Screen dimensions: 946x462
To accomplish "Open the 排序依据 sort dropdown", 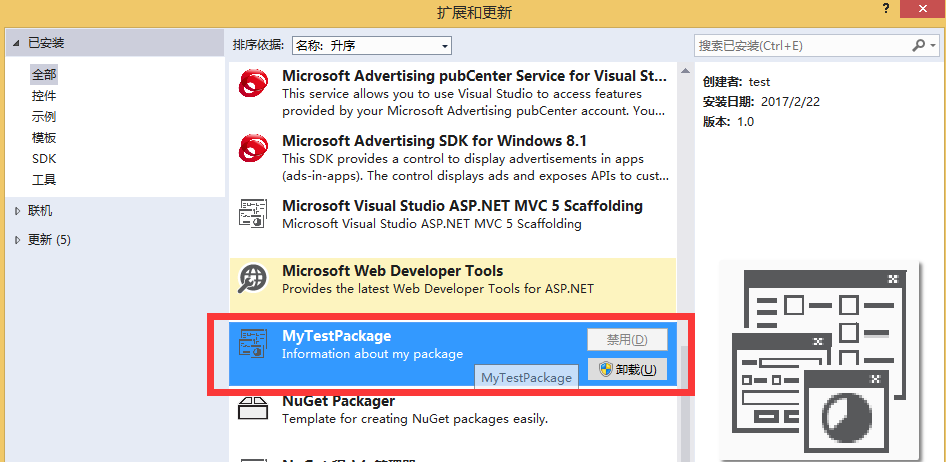I will tap(372, 45).
